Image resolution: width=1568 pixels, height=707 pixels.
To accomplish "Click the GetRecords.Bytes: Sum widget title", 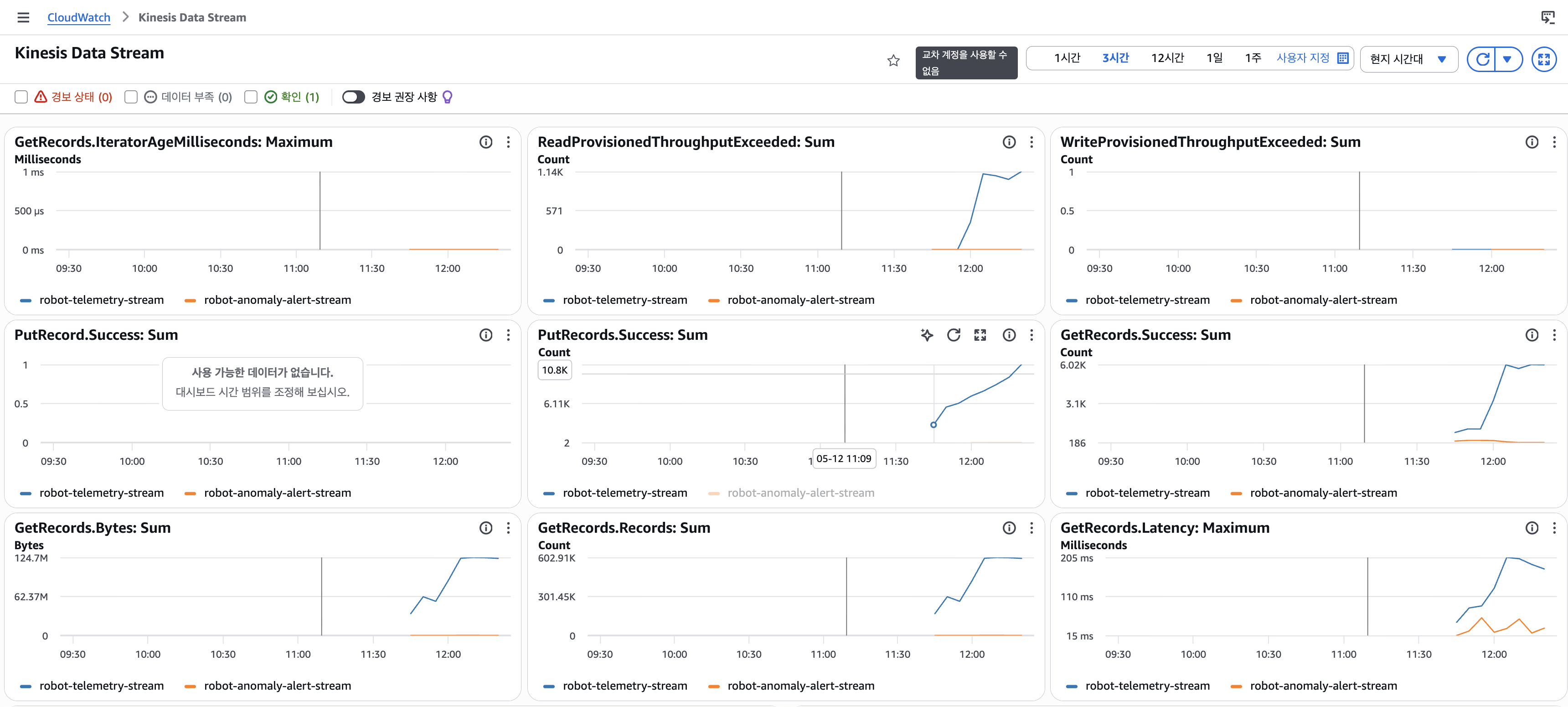I will click(93, 529).
